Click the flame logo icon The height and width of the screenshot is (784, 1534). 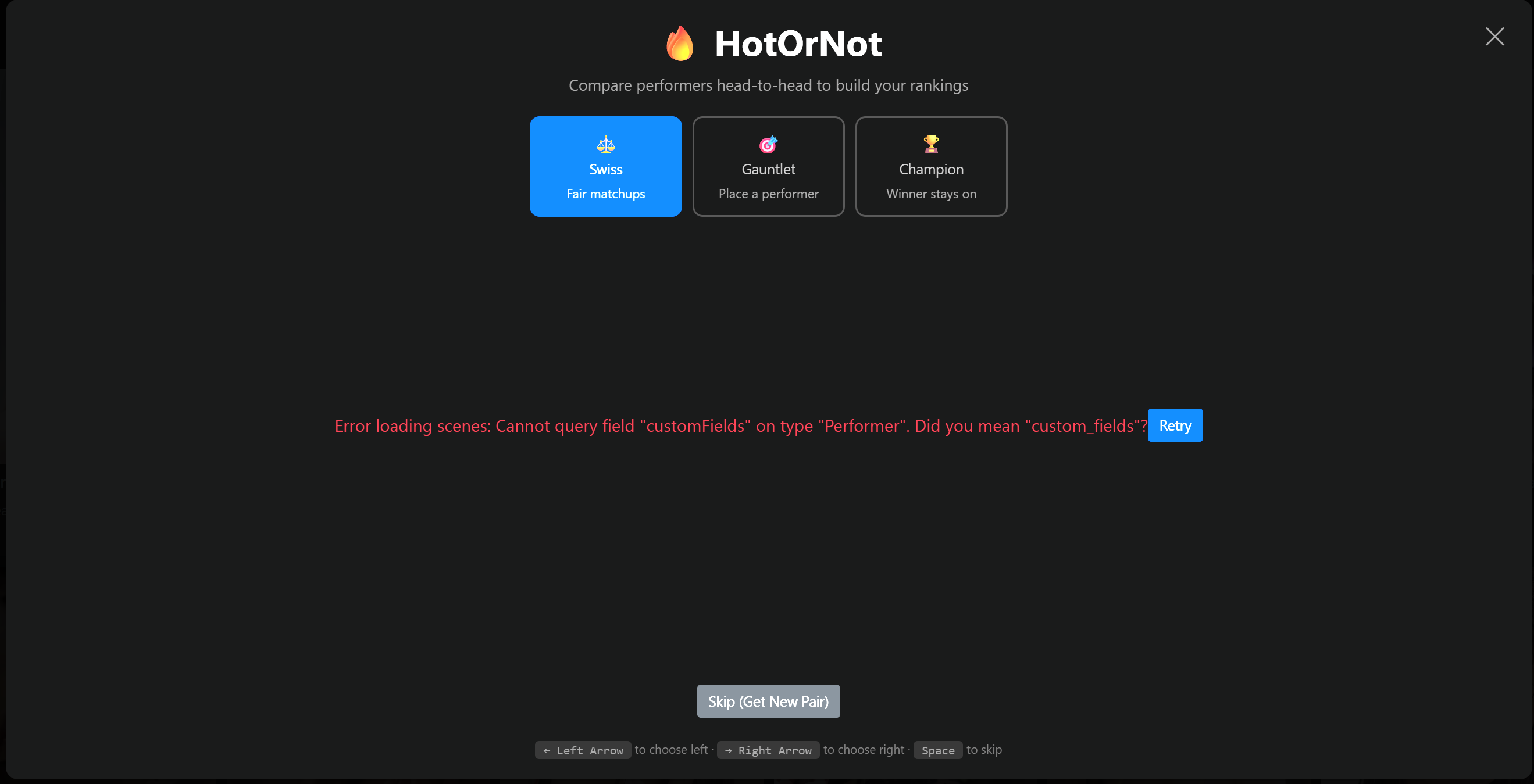coord(680,44)
